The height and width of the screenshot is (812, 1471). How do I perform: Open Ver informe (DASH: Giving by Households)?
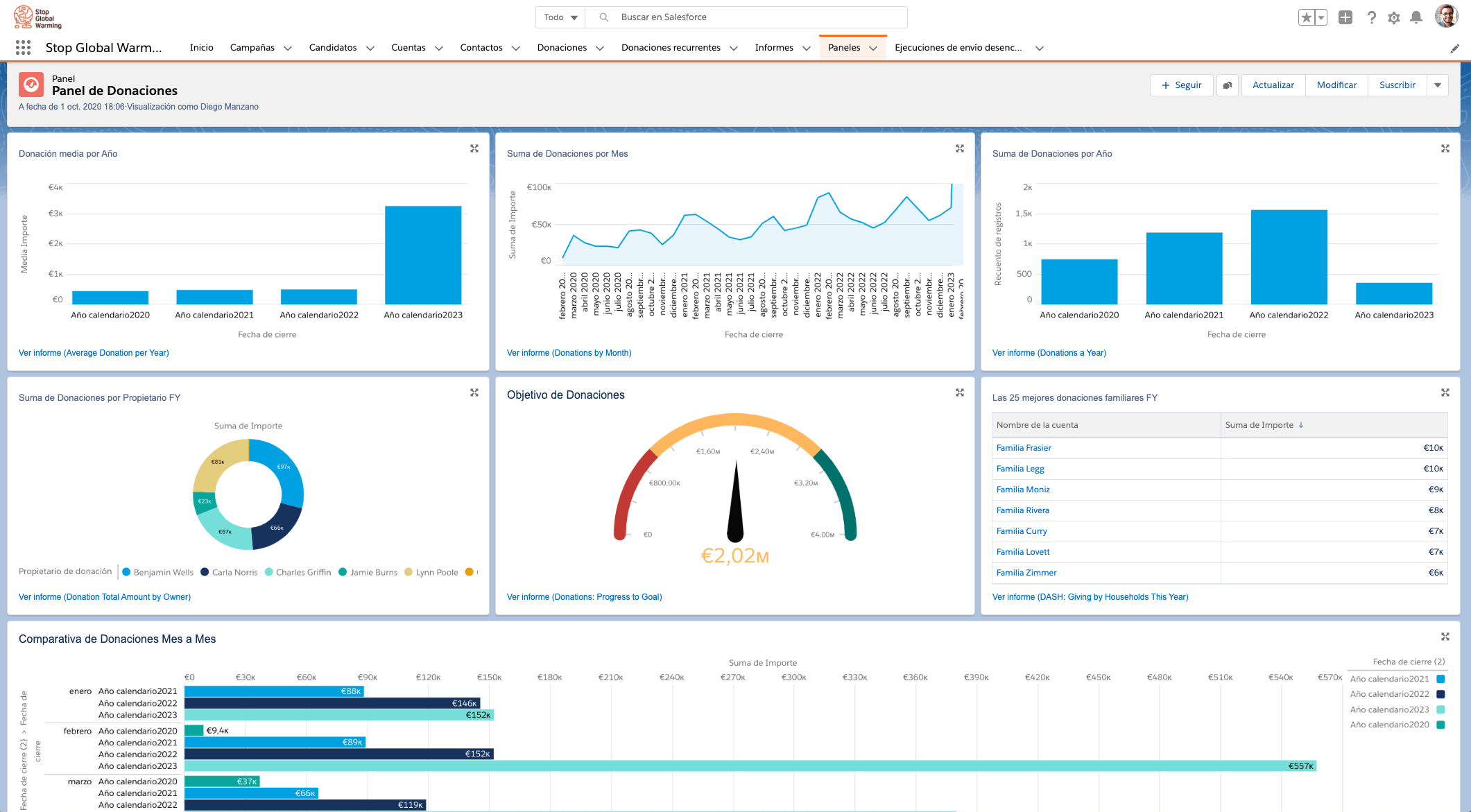point(1090,597)
